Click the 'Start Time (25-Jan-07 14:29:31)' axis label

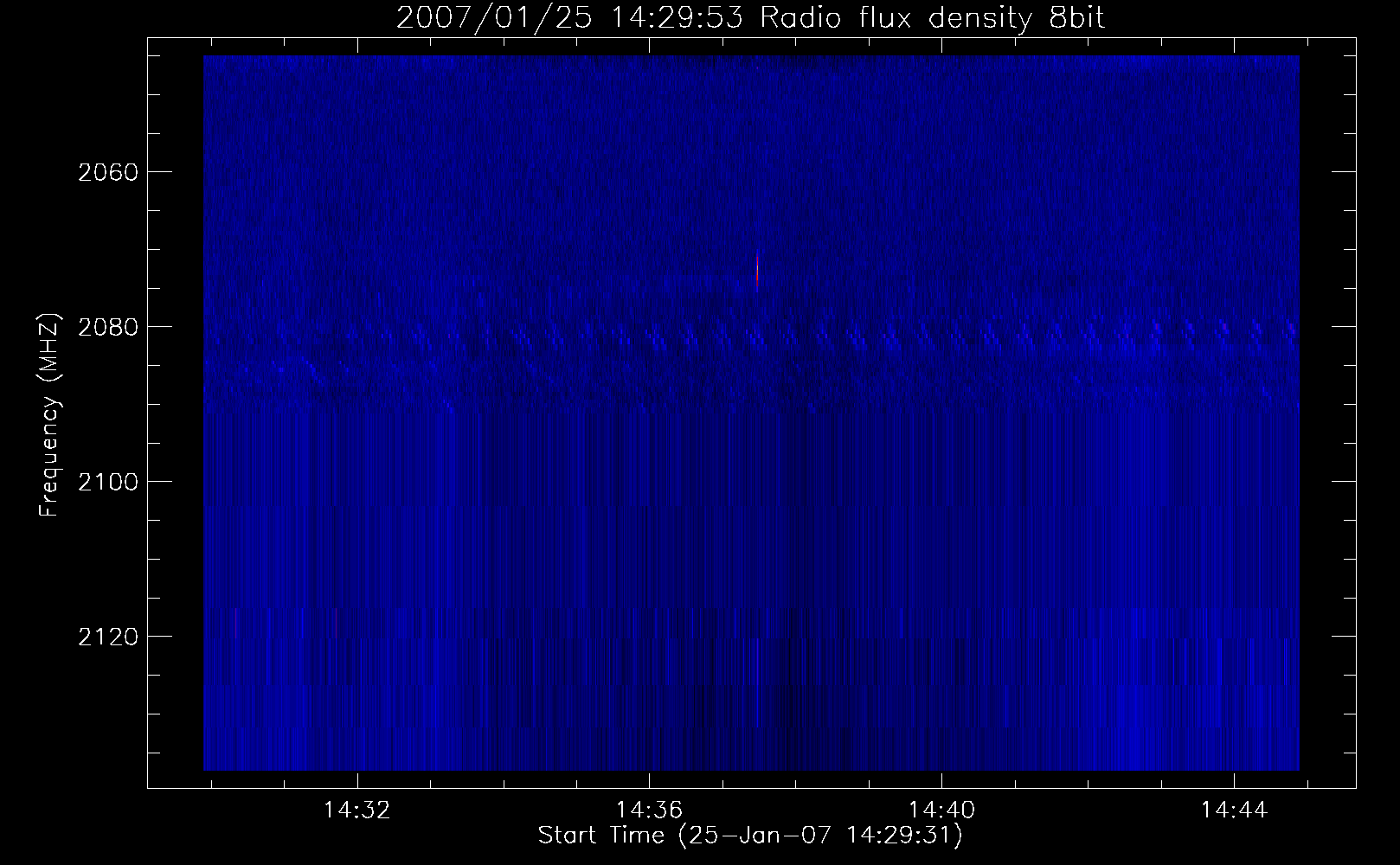click(750, 836)
